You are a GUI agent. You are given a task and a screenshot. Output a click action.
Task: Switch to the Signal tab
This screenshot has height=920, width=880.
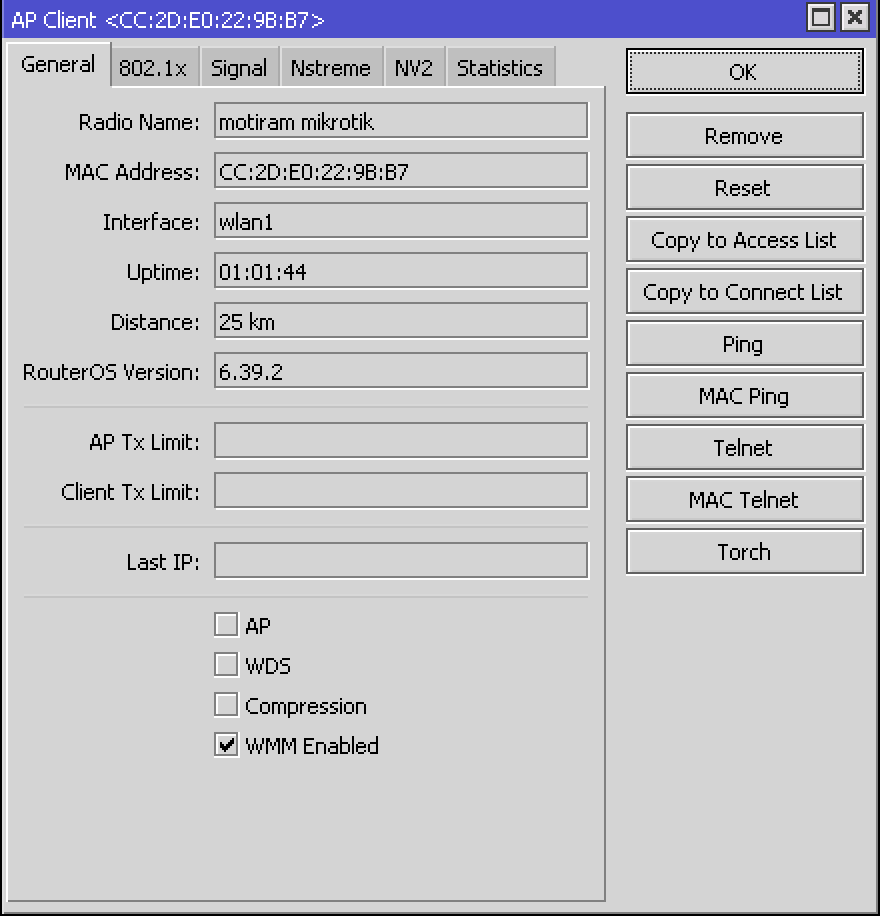pyautogui.click(x=239, y=66)
